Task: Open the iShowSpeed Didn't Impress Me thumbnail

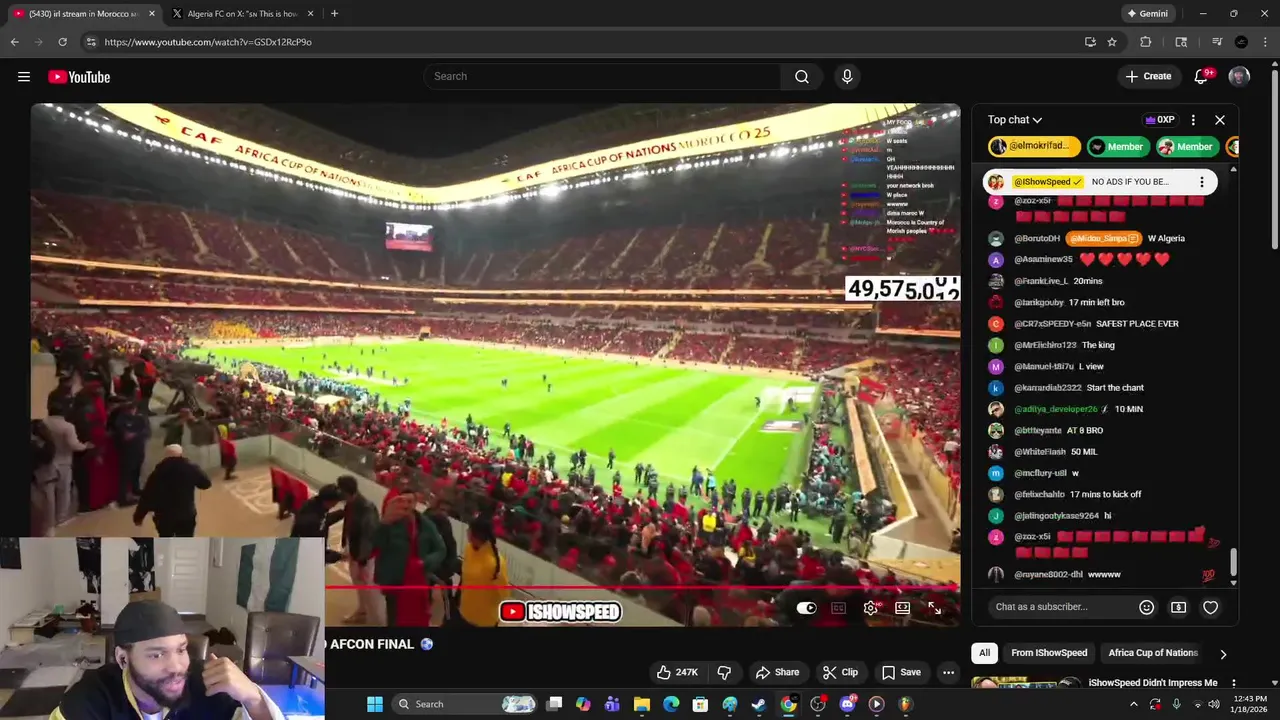Action: tap(1026, 684)
